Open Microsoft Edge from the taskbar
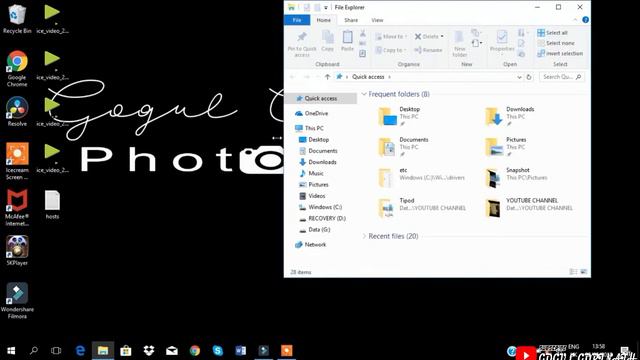Viewport: 640px width, 360px height. pyautogui.click(x=80, y=350)
